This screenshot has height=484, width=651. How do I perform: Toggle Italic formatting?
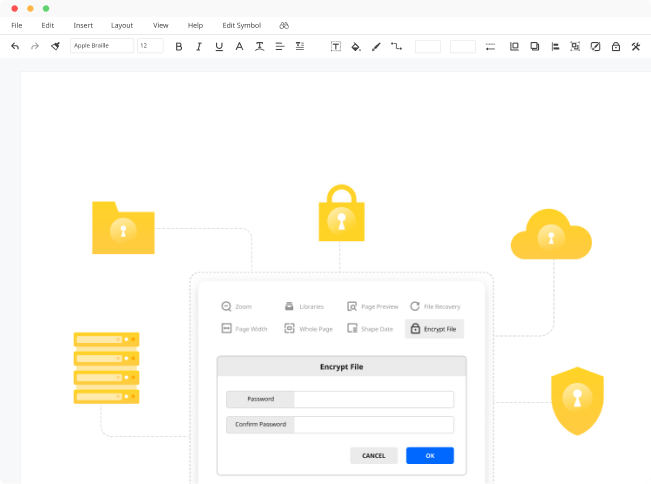click(199, 46)
